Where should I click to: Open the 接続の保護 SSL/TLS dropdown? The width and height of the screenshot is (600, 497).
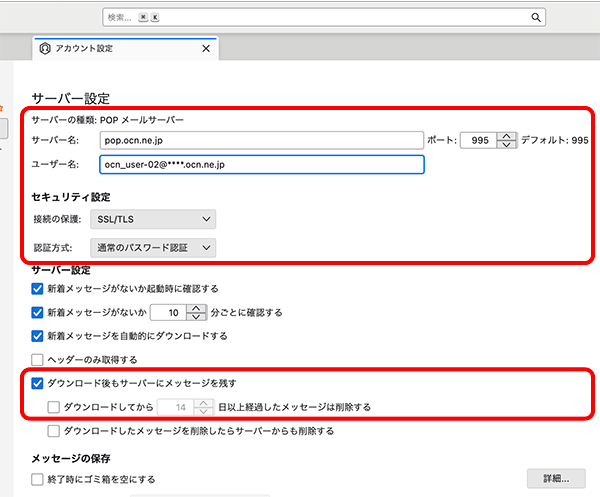157,218
